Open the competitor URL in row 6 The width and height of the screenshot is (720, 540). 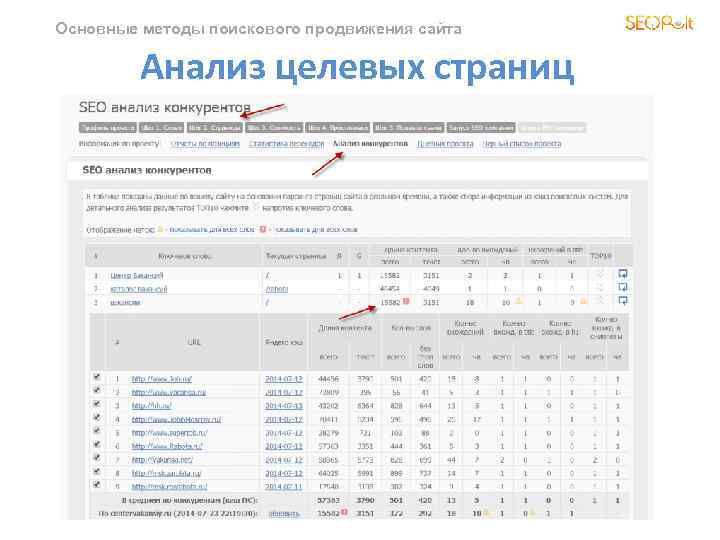167,446
